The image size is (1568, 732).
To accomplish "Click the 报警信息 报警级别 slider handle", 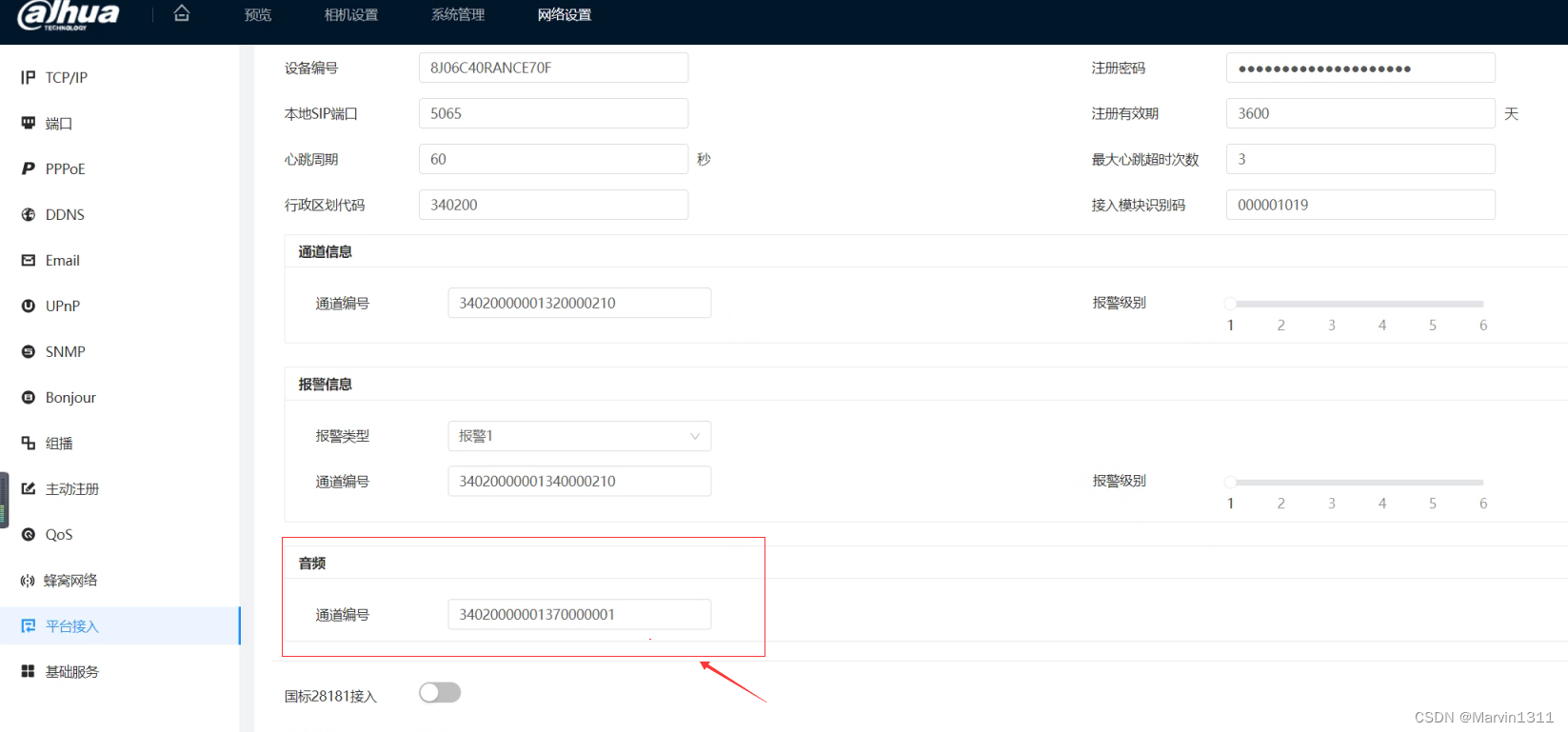I will 1230,482.
